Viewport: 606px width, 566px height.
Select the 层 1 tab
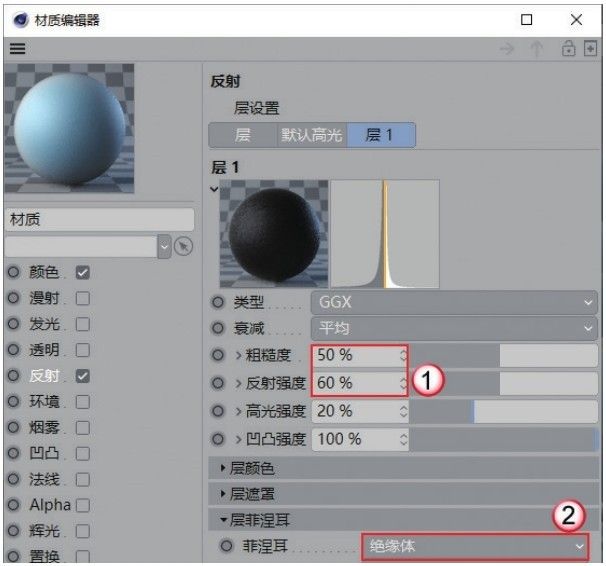(x=381, y=135)
